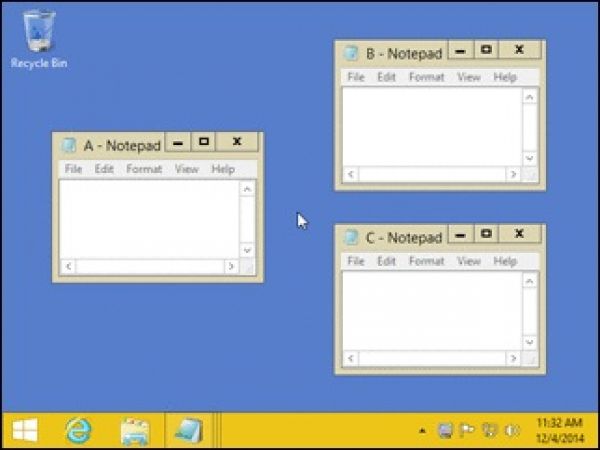Show hidden icons in the system tray
This screenshot has width=600, height=450.
(422, 431)
